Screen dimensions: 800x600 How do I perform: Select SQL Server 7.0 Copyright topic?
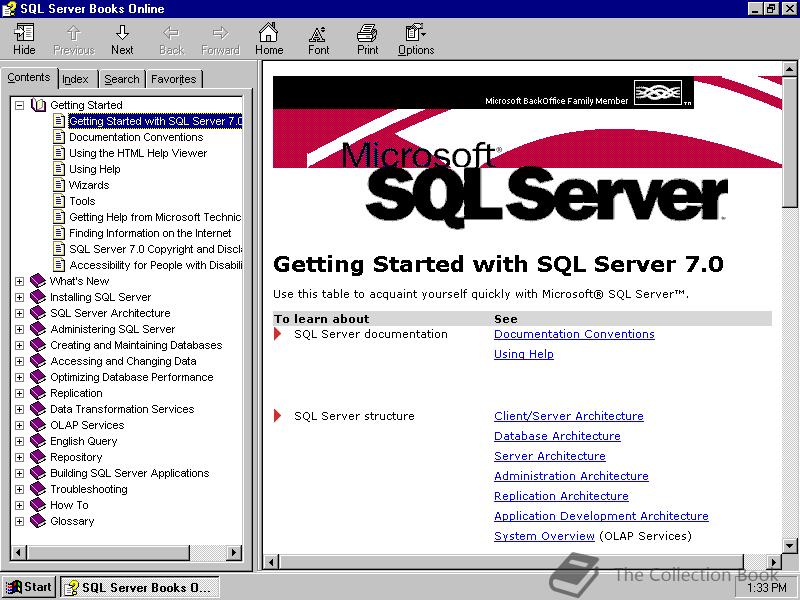(x=156, y=249)
